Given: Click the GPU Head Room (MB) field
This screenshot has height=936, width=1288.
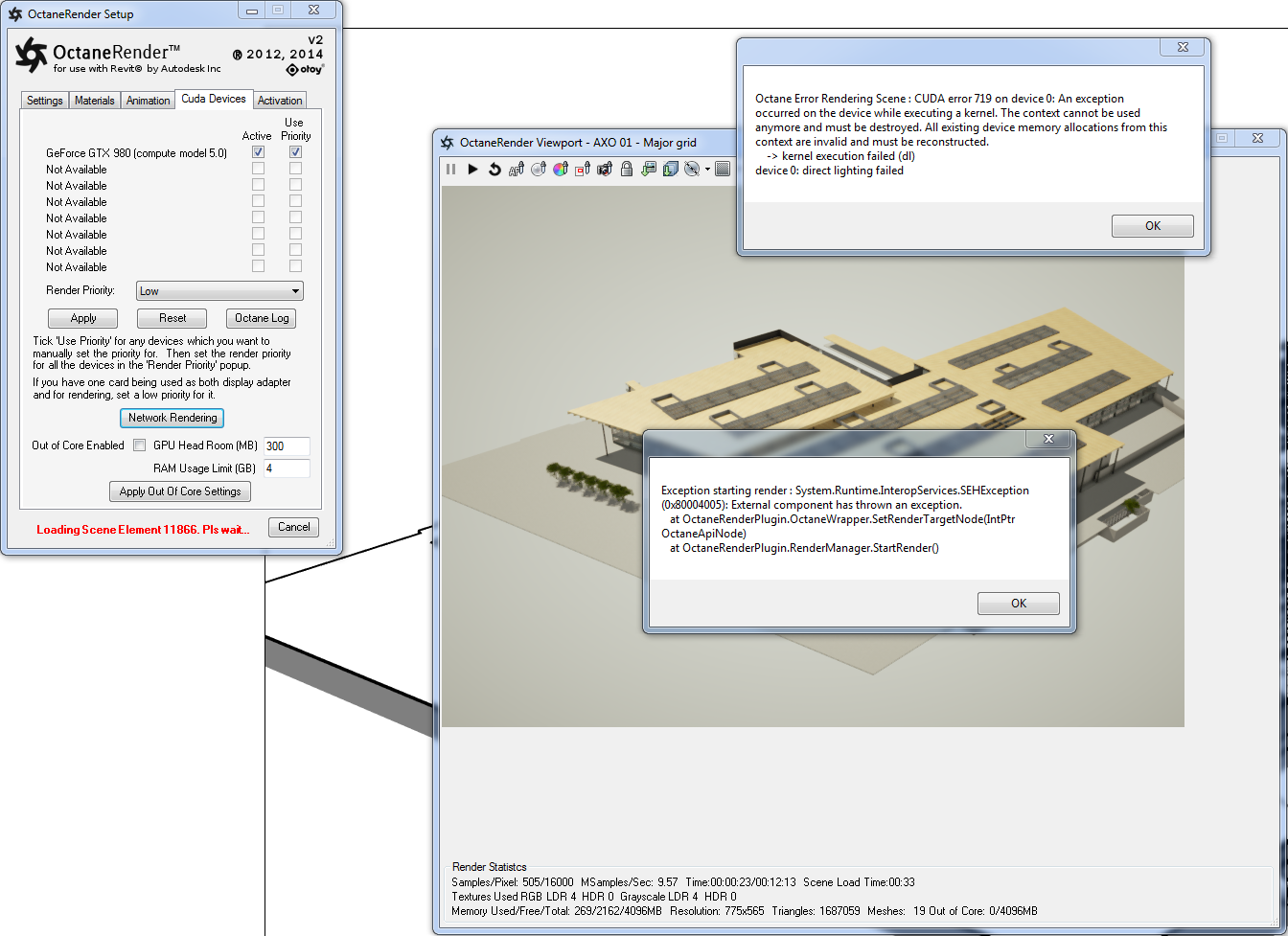Looking at the screenshot, I should click(x=287, y=446).
